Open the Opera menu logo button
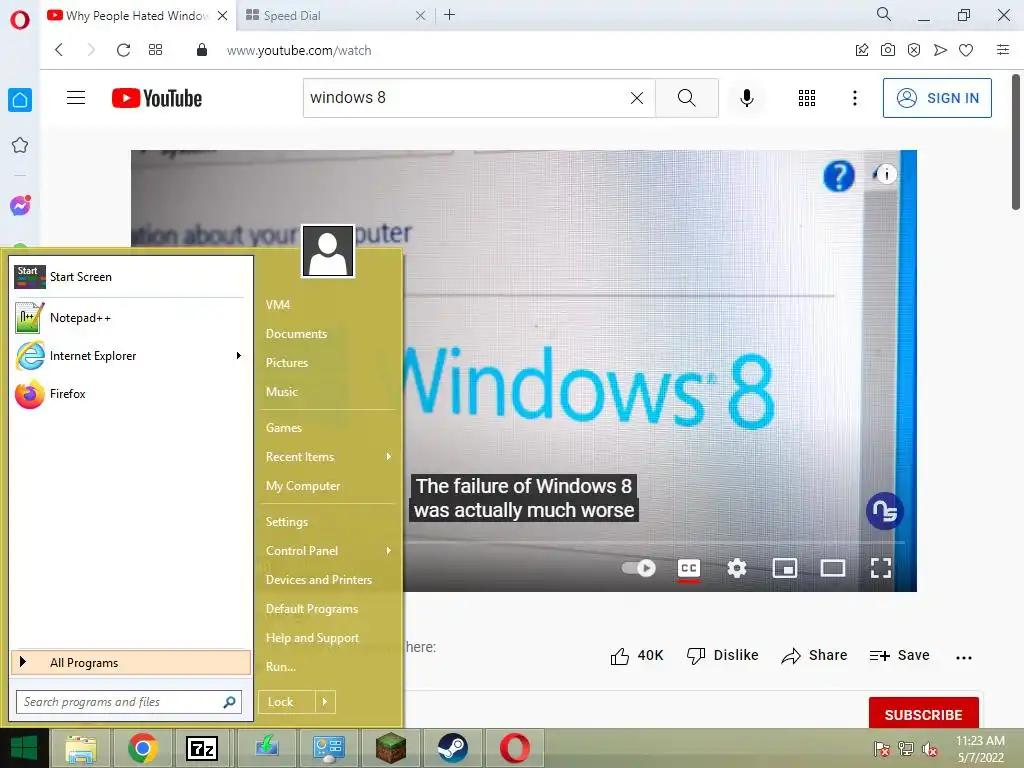 click(20, 19)
